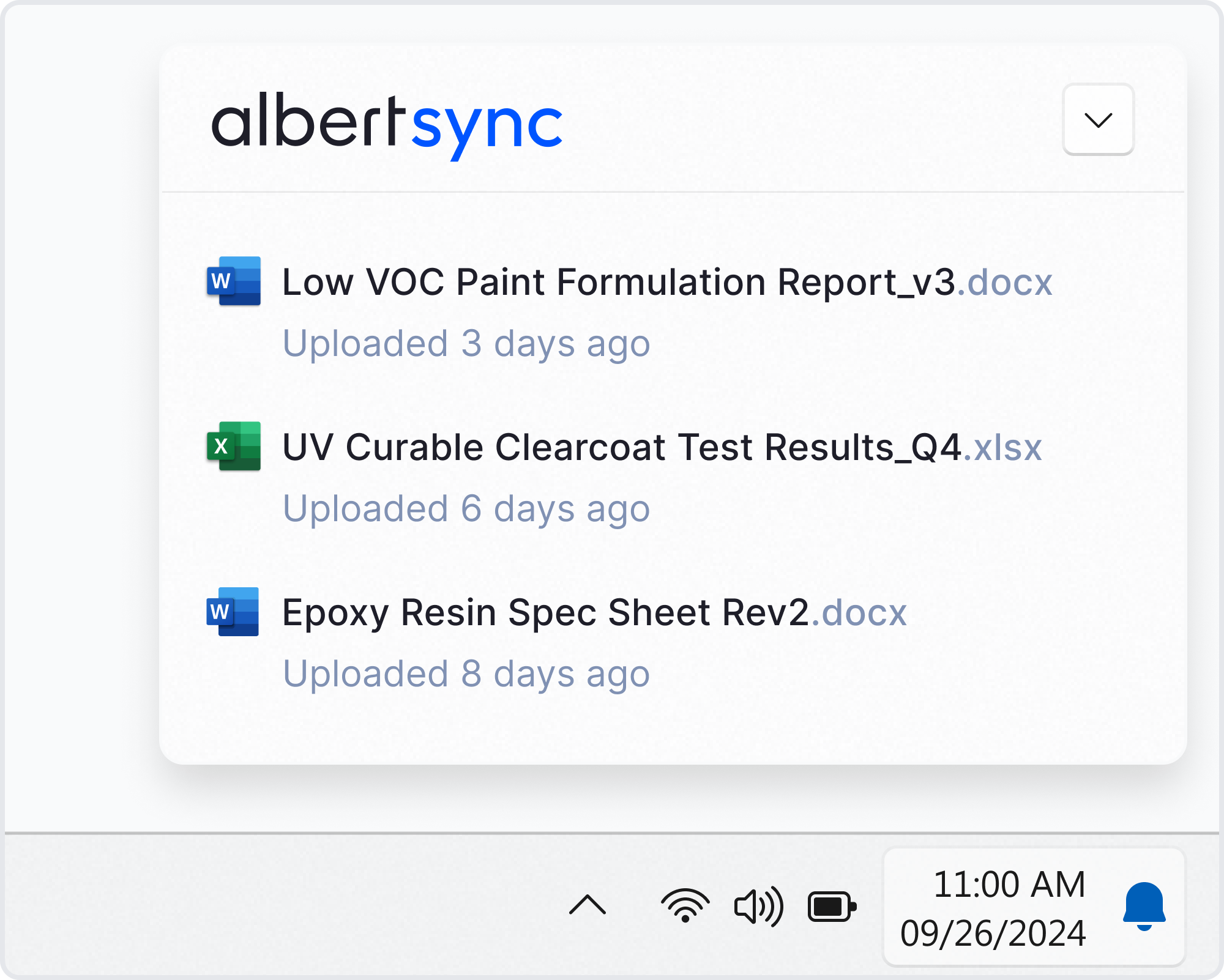
Task: Open UV Curable Clearcoat Test Results_Q4.xlsx
Action: (x=621, y=447)
